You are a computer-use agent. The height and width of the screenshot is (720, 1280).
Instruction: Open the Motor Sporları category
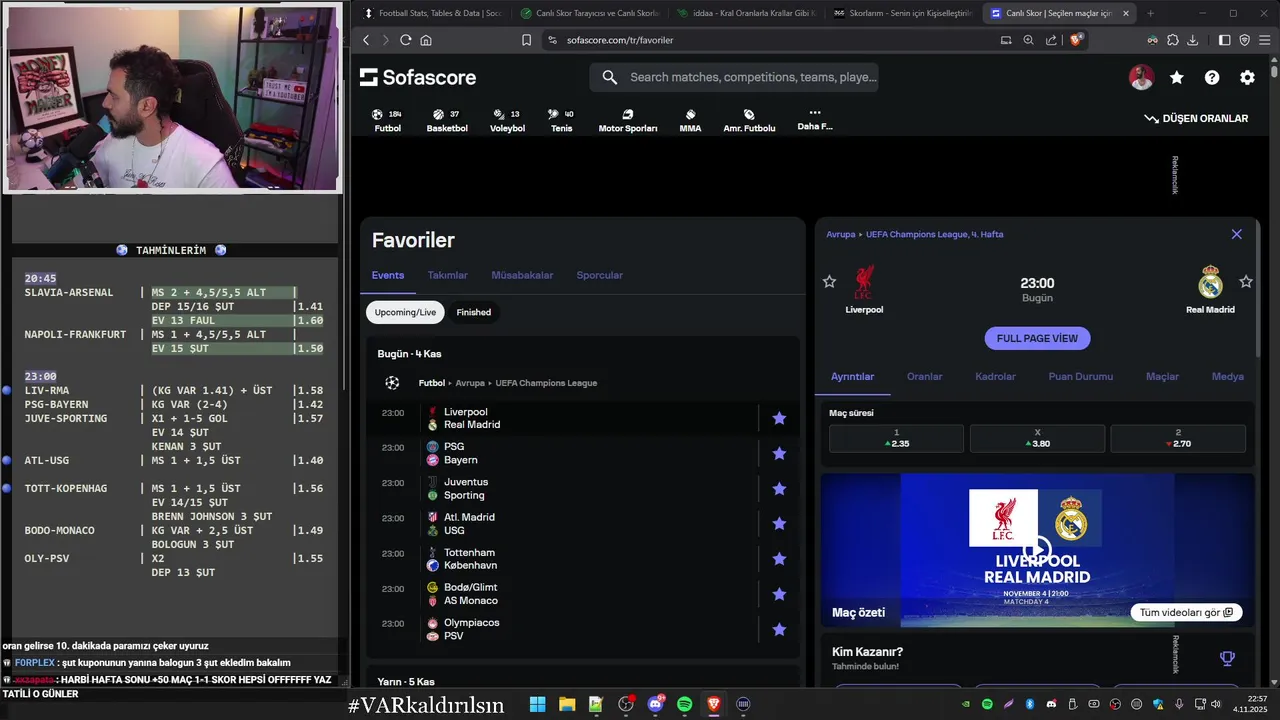point(628,121)
